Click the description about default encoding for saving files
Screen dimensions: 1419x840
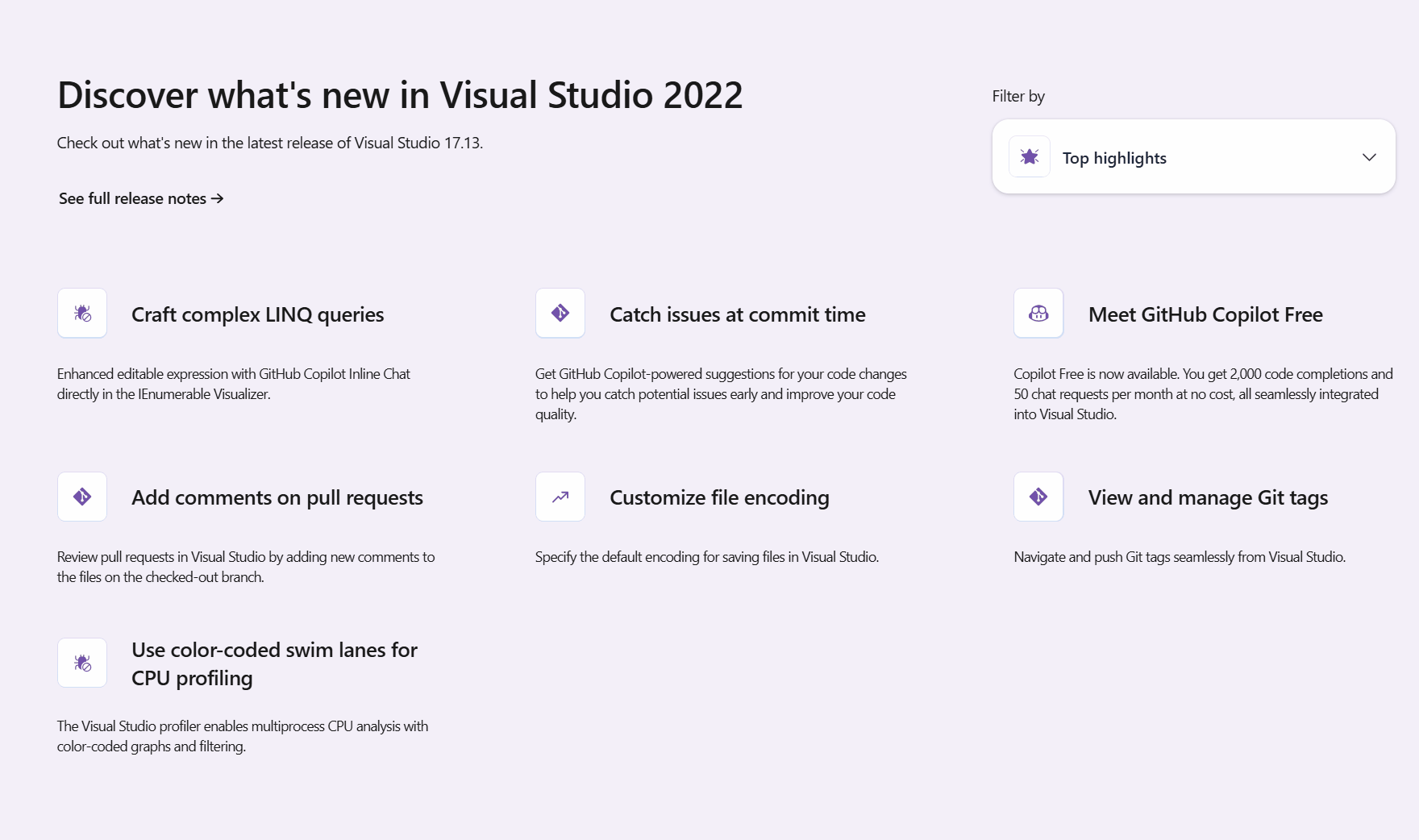point(707,557)
